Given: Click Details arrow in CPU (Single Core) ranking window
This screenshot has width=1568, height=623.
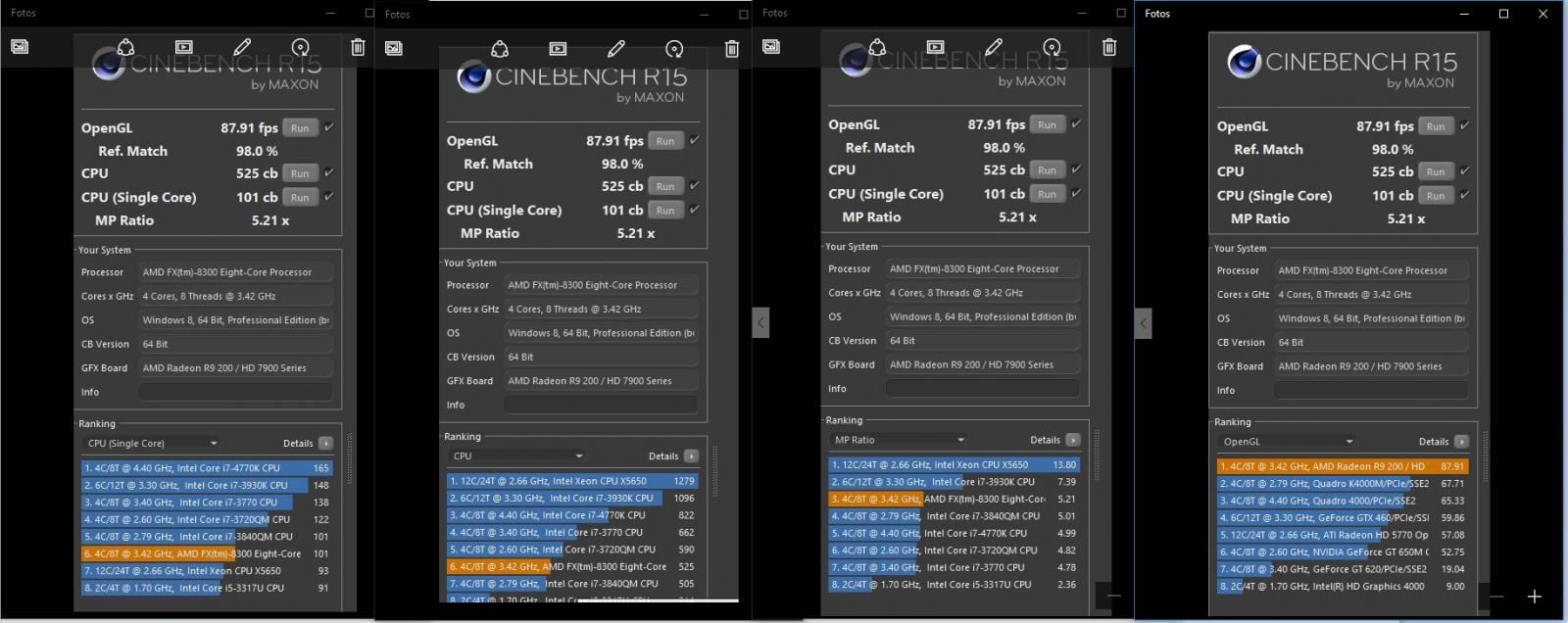Looking at the screenshot, I should pos(325,443).
